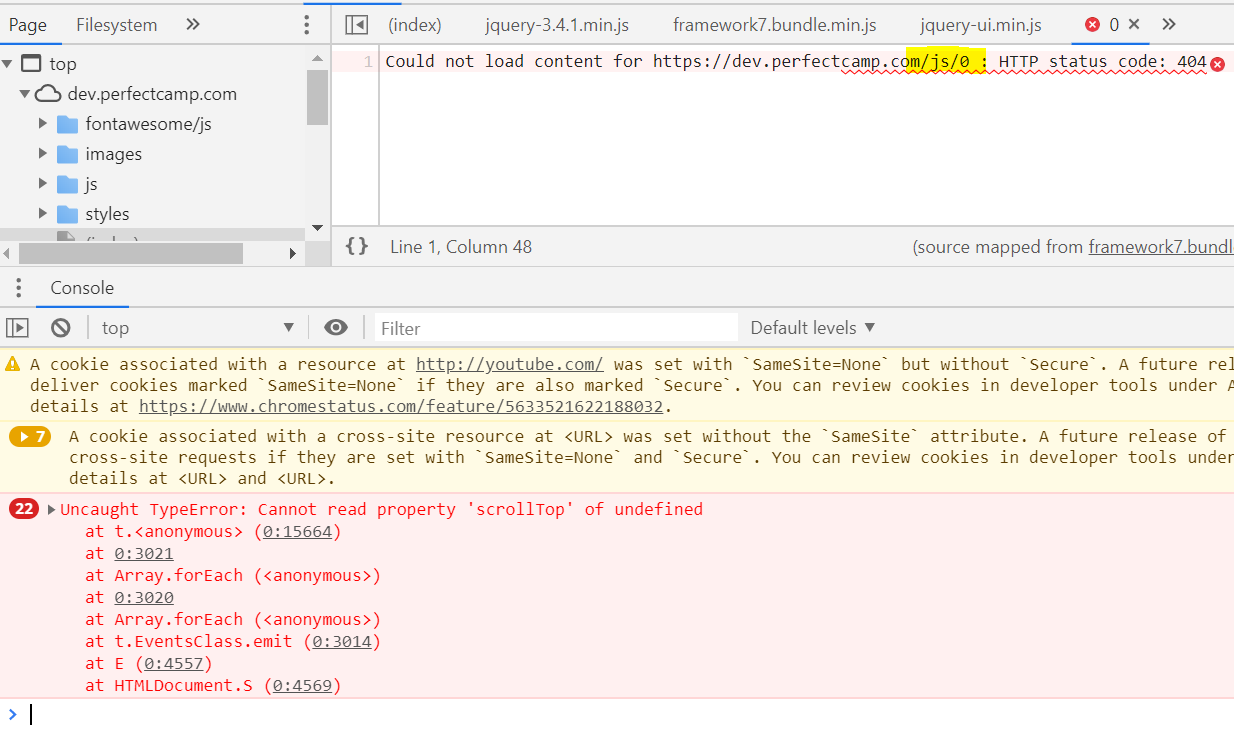Image resolution: width=1234 pixels, height=734 pixels.
Task: Click 'Uncaught TypeError' message text
Action: click(381, 510)
